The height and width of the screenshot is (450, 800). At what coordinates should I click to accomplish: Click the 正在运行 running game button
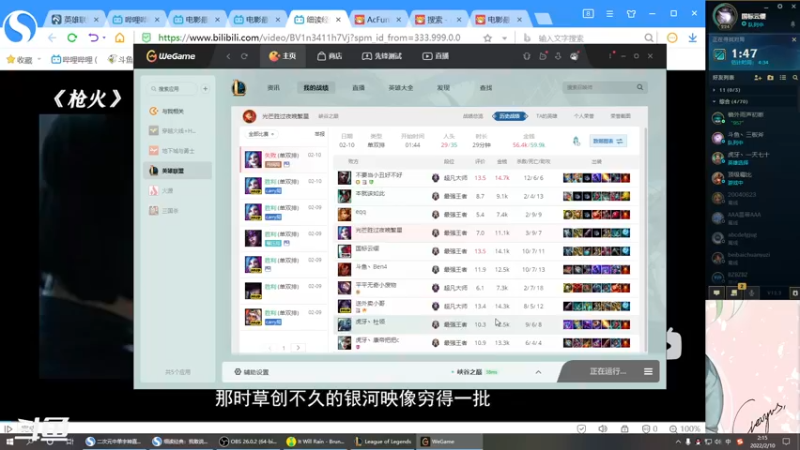[x=607, y=371]
